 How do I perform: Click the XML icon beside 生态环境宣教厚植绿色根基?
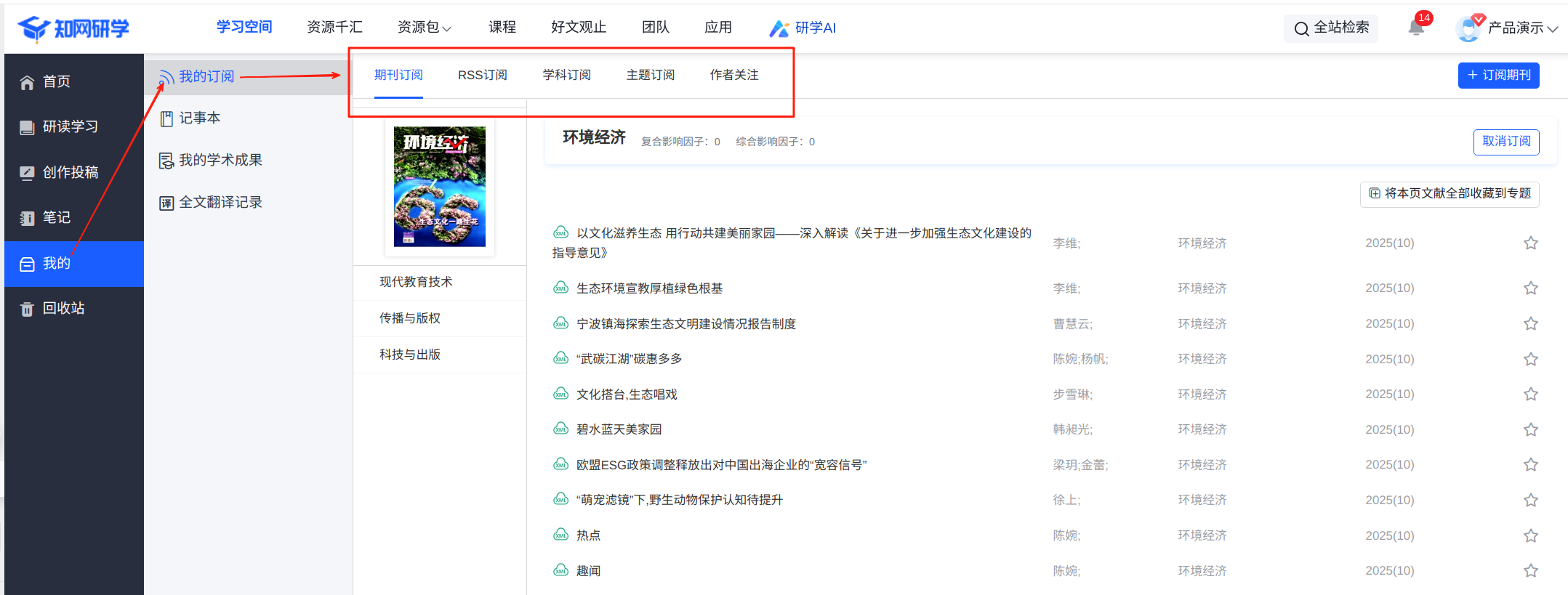pyautogui.click(x=560, y=288)
